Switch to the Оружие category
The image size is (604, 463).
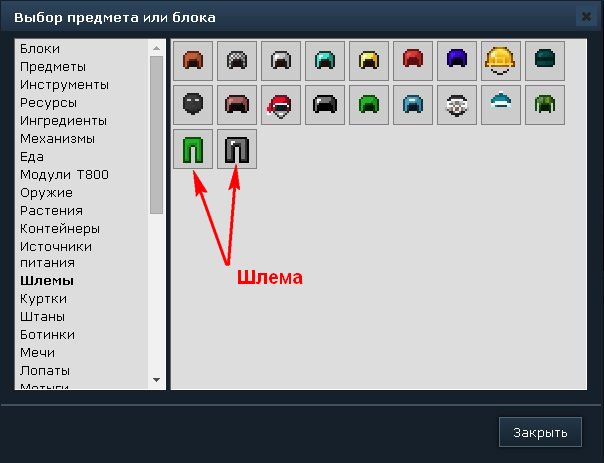coord(46,193)
